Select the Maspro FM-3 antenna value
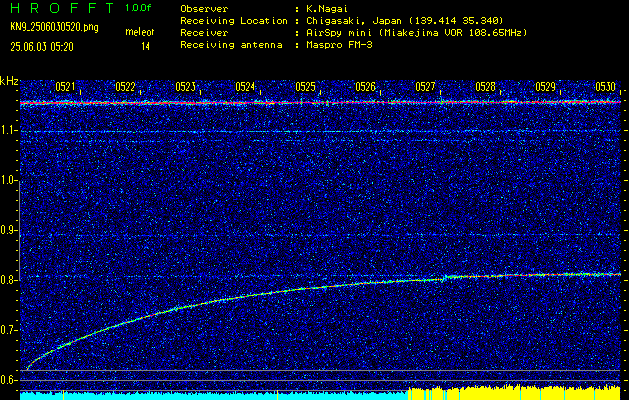 [x=339, y=45]
